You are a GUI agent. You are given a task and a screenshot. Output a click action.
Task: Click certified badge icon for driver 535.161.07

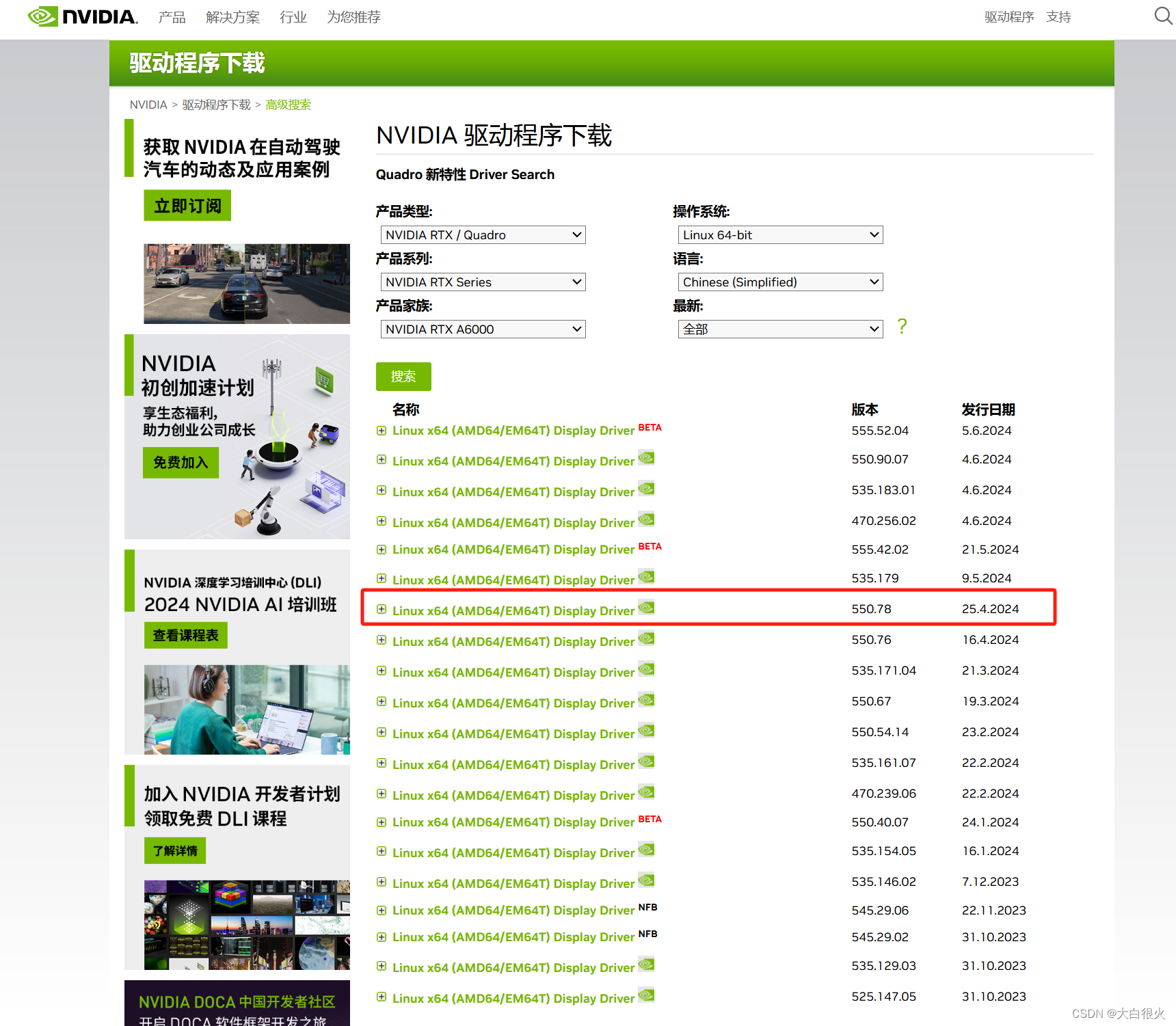(x=646, y=761)
